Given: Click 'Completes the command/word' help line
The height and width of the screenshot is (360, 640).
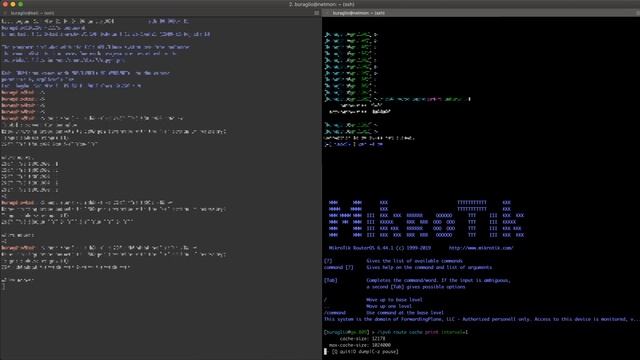Looking at the screenshot, I should tap(438, 280).
